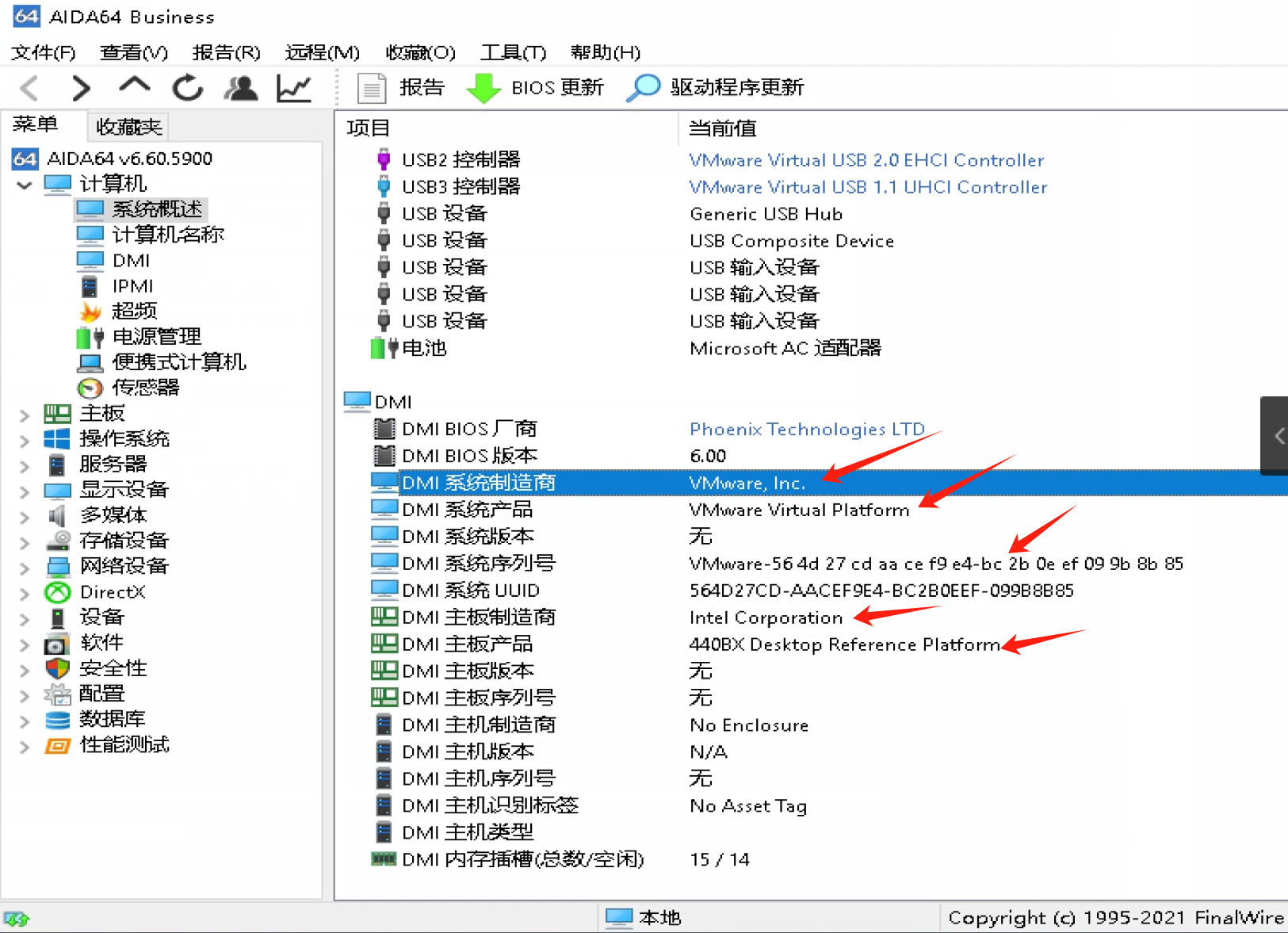
Task: Click the 设备 device icon in tree
Action: pos(57,618)
